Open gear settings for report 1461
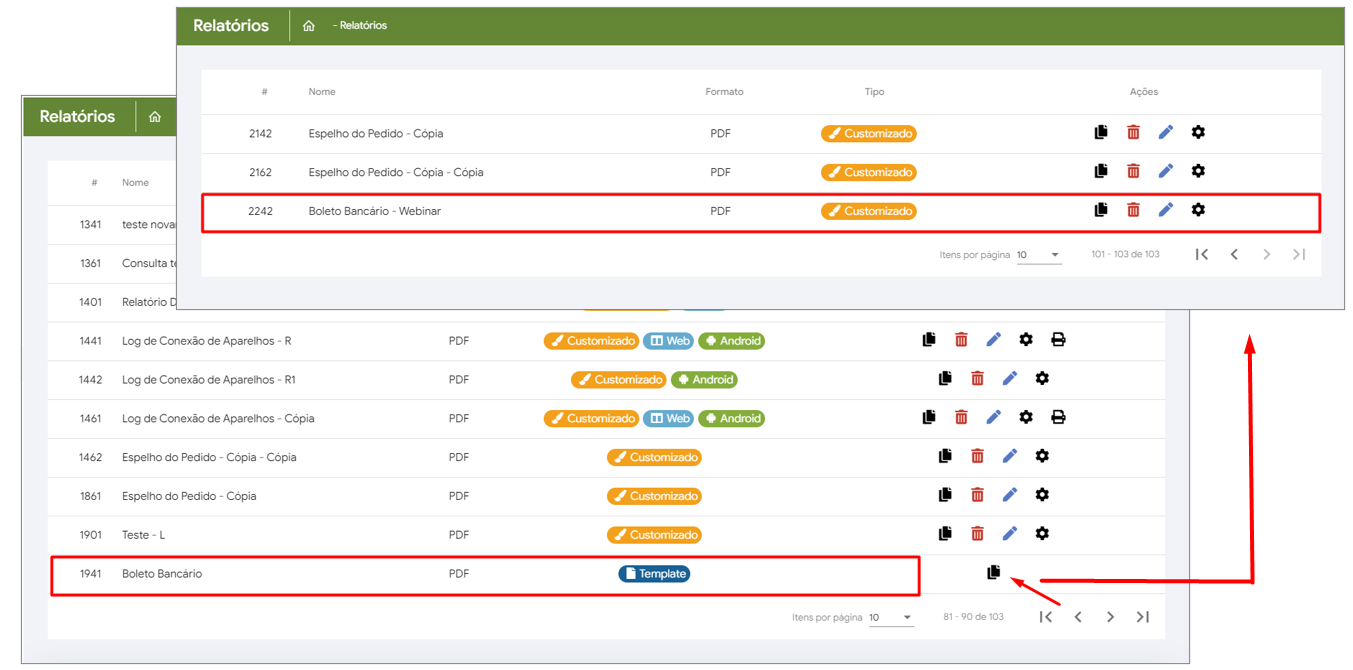1353x670 pixels. [1026, 417]
